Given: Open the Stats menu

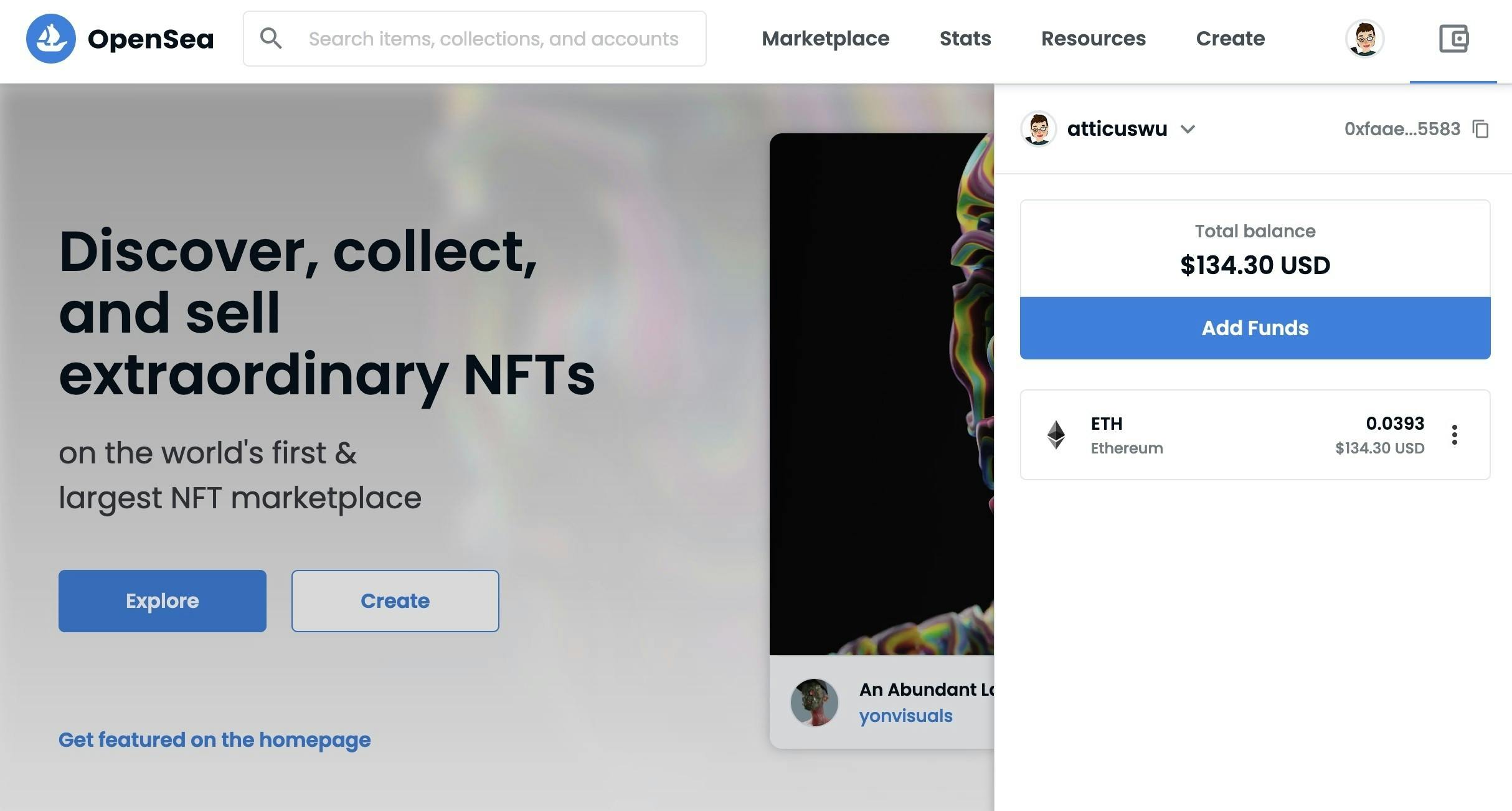Looking at the screenshot, I should pos(965,39).
